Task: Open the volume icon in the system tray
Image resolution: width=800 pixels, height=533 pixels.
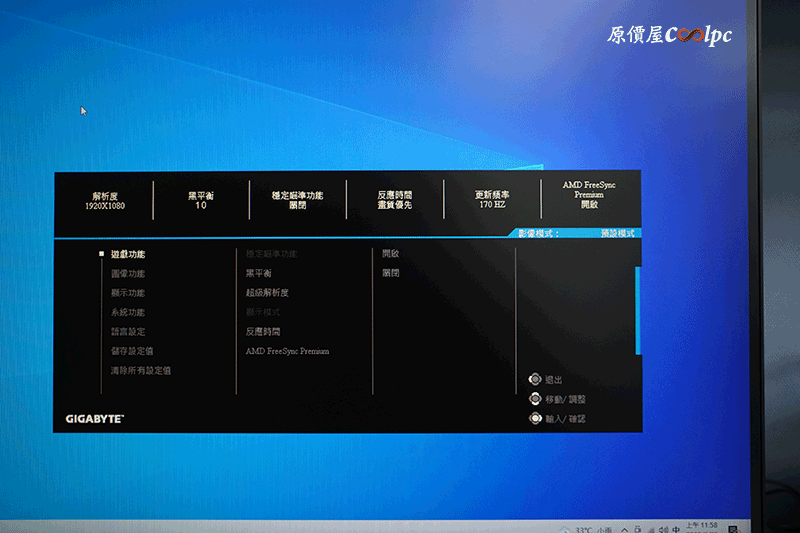Action: 664,529
